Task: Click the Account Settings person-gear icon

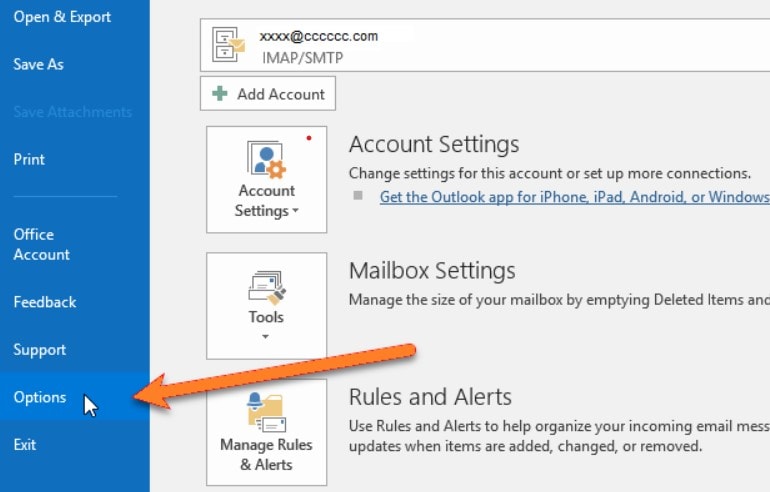Action: [267, 159]
